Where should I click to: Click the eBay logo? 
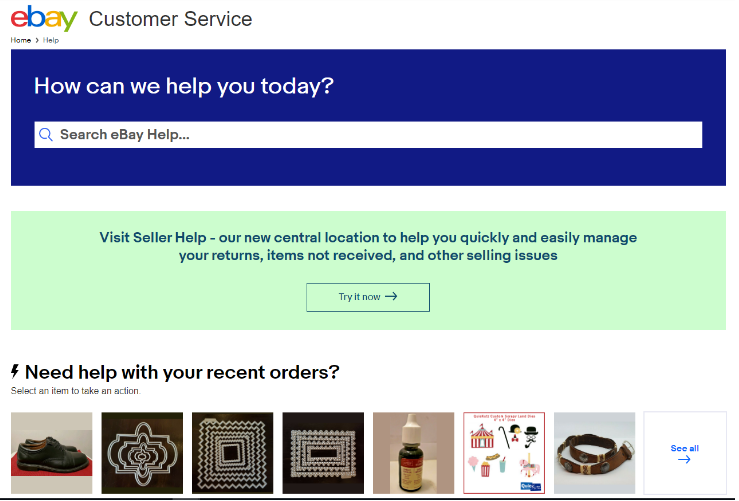pos(44,18)
